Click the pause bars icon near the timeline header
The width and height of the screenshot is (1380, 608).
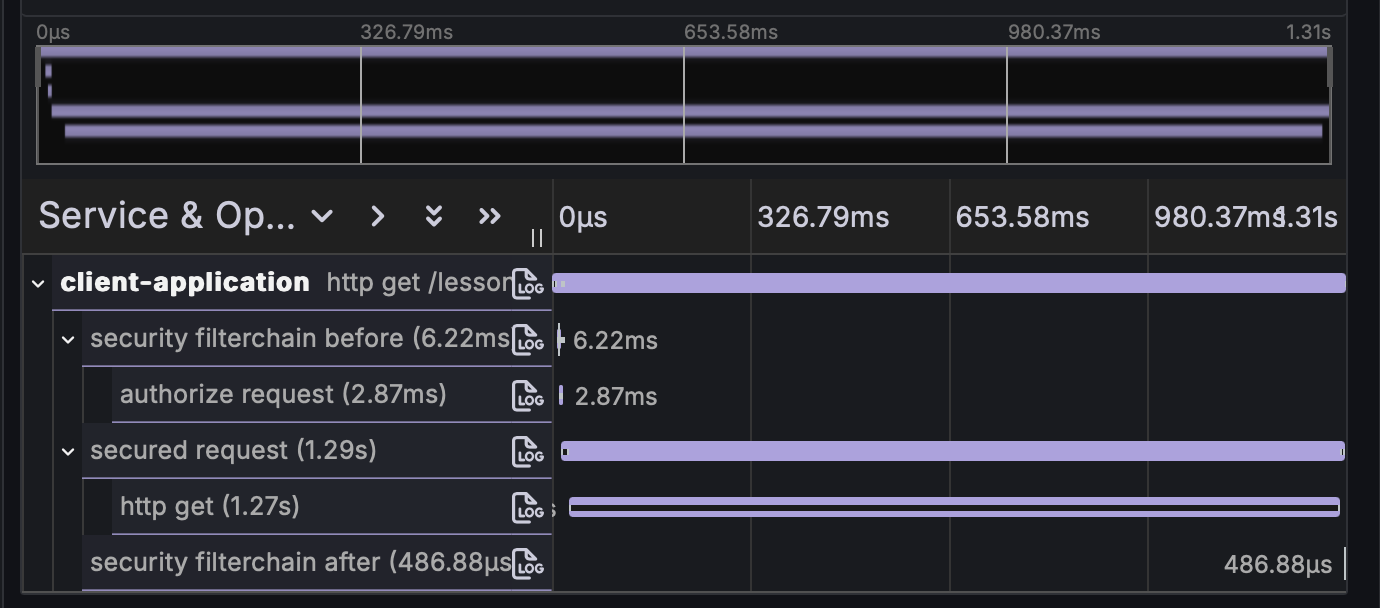537,238
